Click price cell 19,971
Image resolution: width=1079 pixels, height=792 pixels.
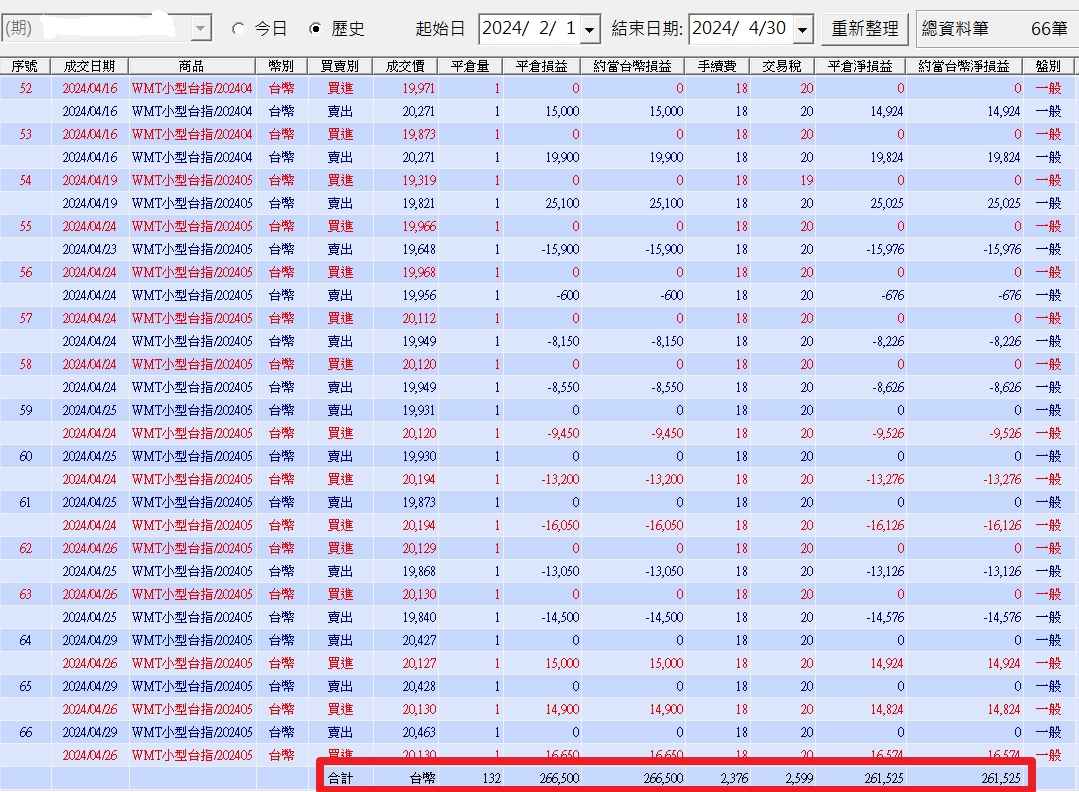click(x=418, y=88)
